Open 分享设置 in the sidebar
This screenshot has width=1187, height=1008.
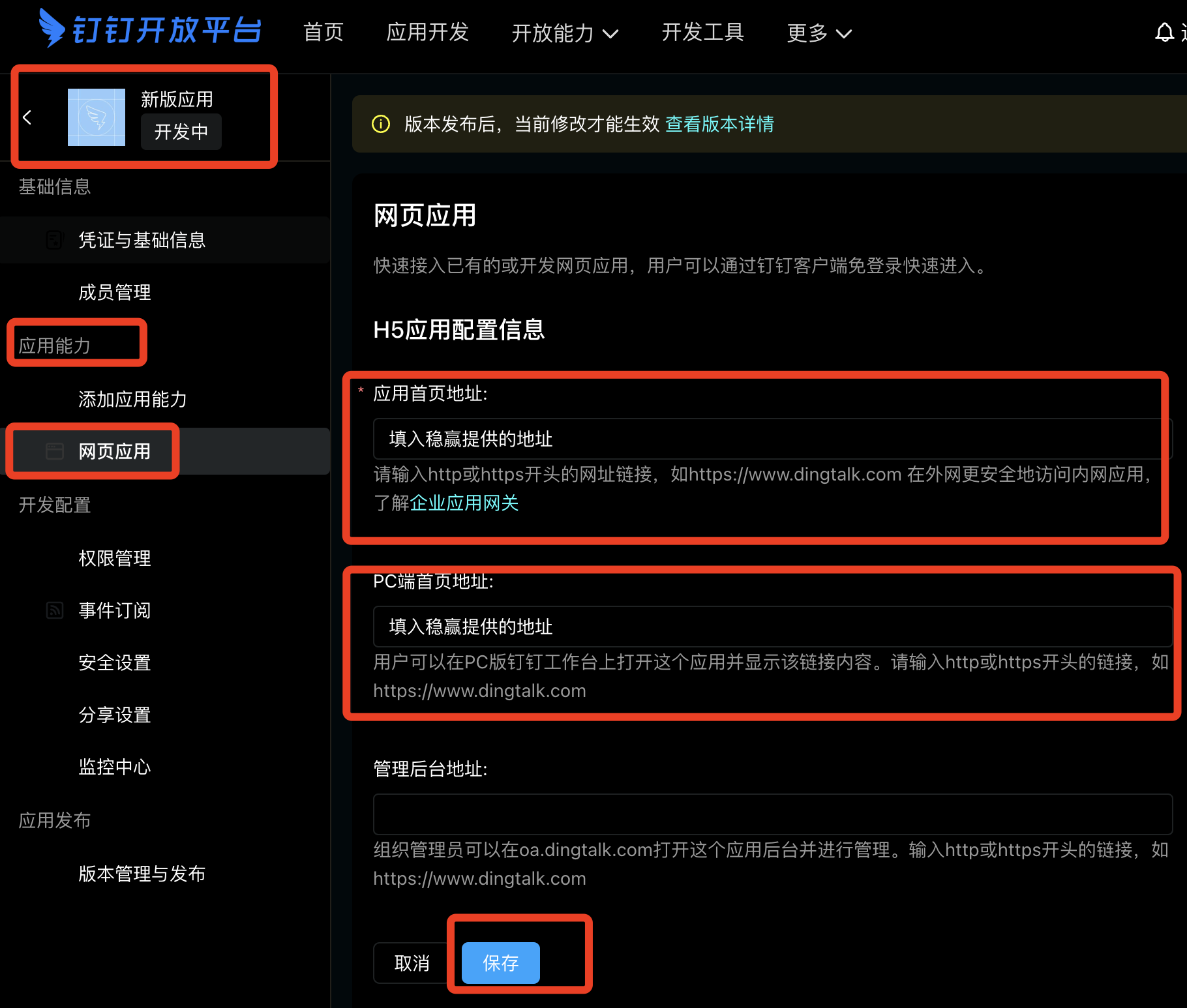165,715
